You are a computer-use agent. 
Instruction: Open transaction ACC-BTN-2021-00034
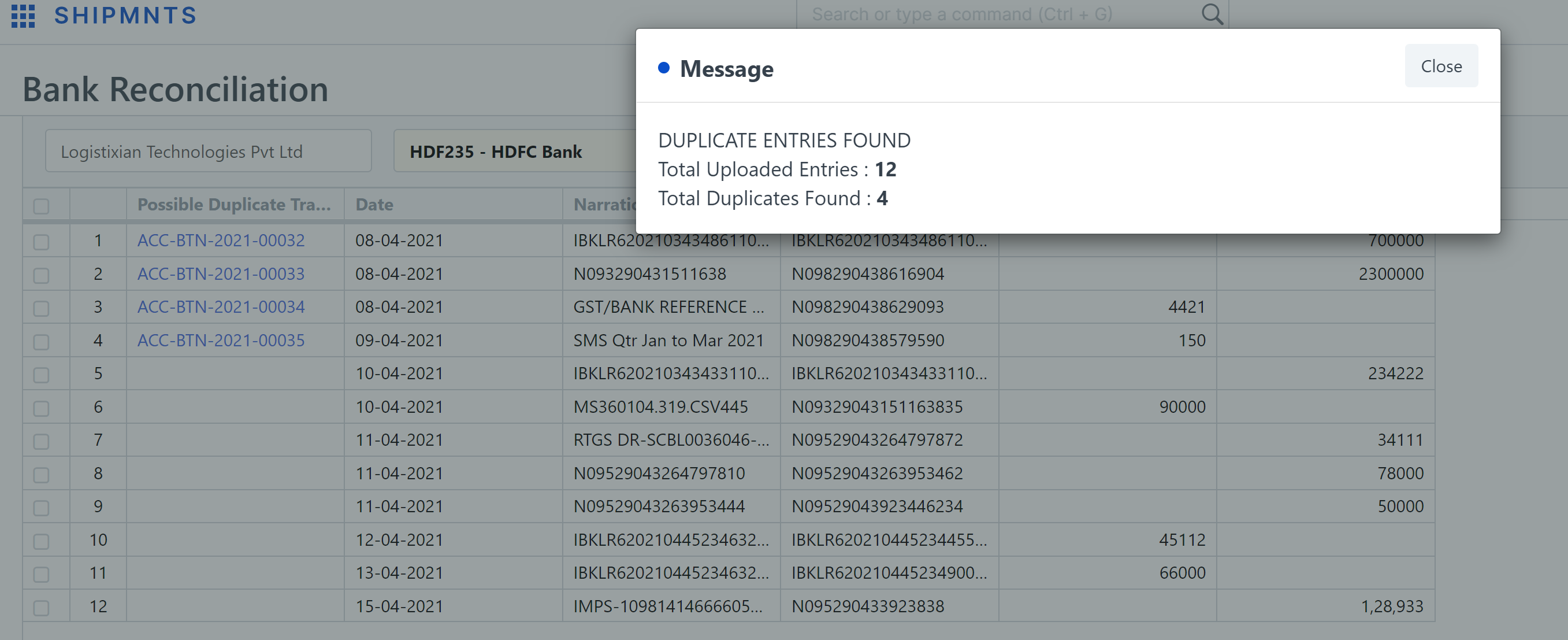point(221,306)
